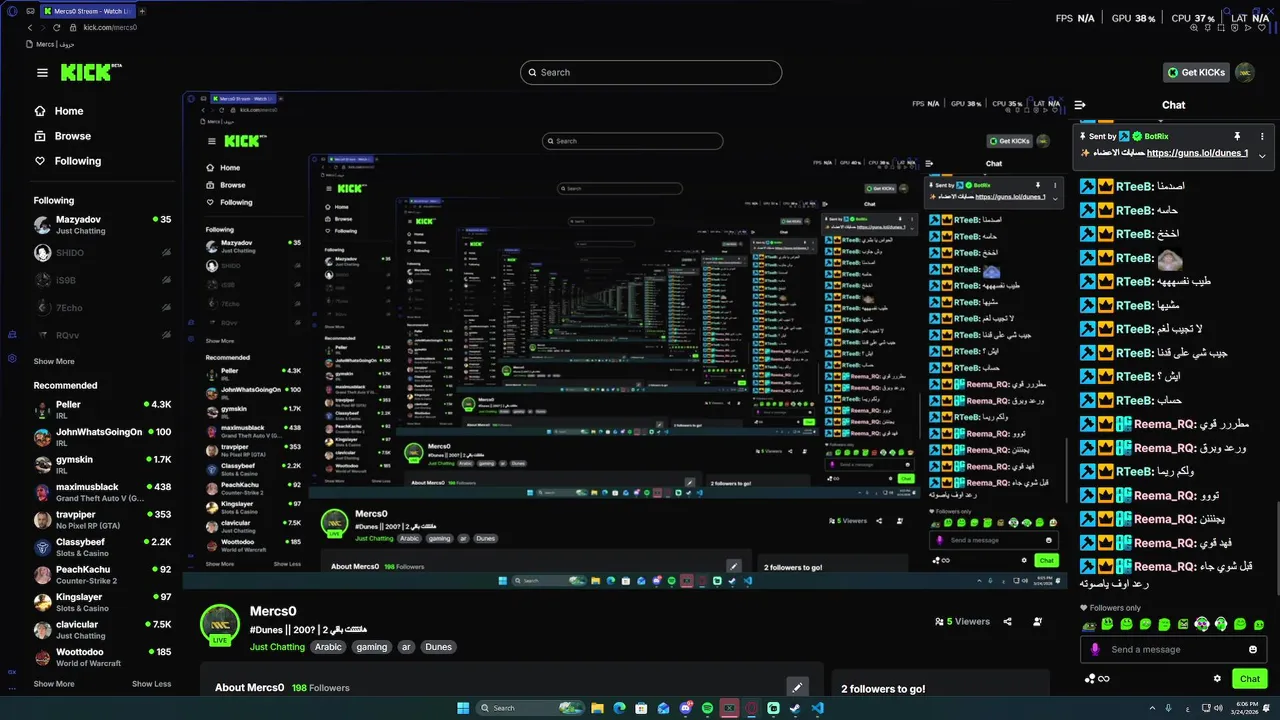Select the gaming tag
Screen dimensions: 1280x720
point(371,647)
